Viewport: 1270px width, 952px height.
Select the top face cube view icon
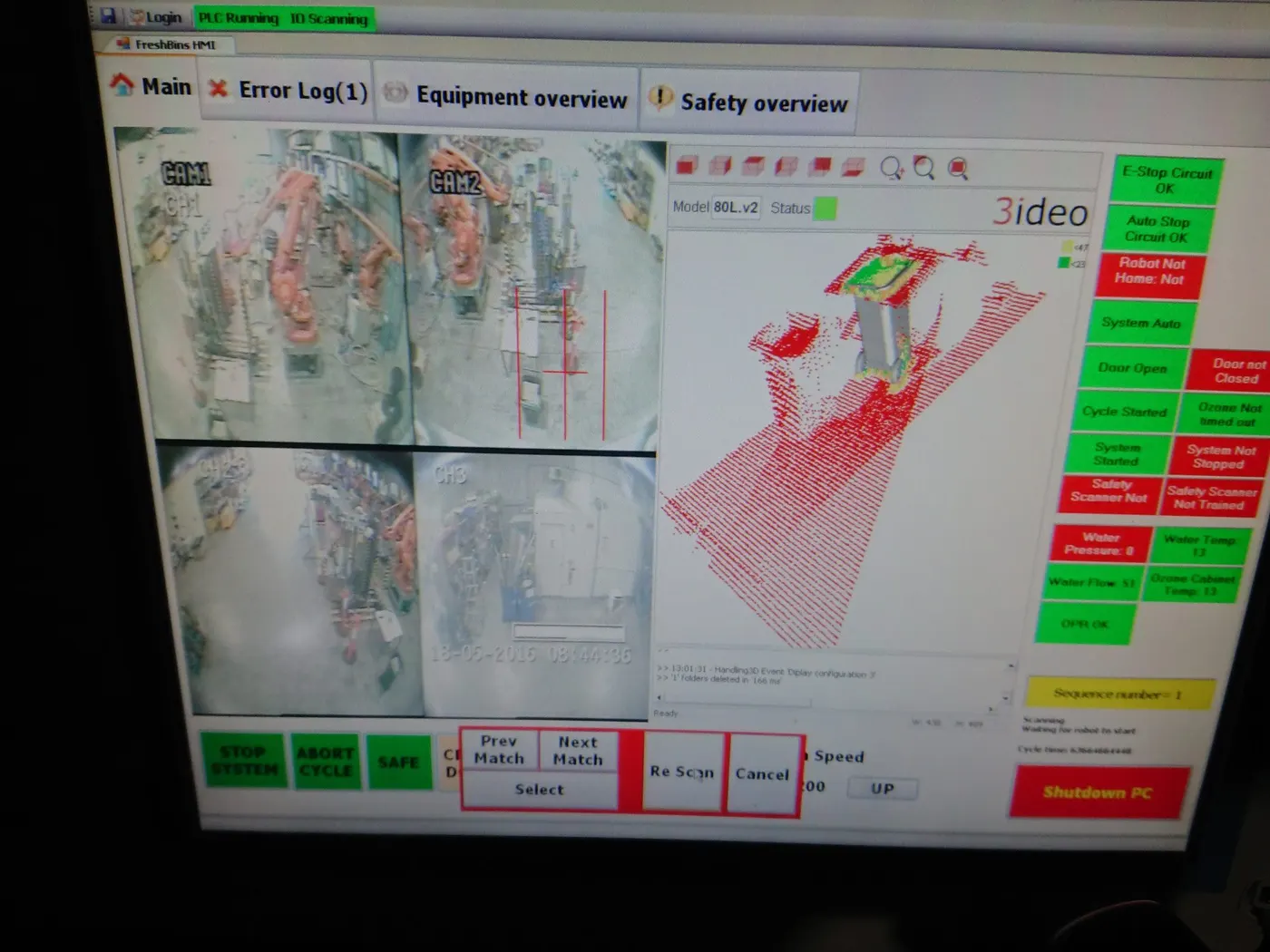tap(753, 166)
